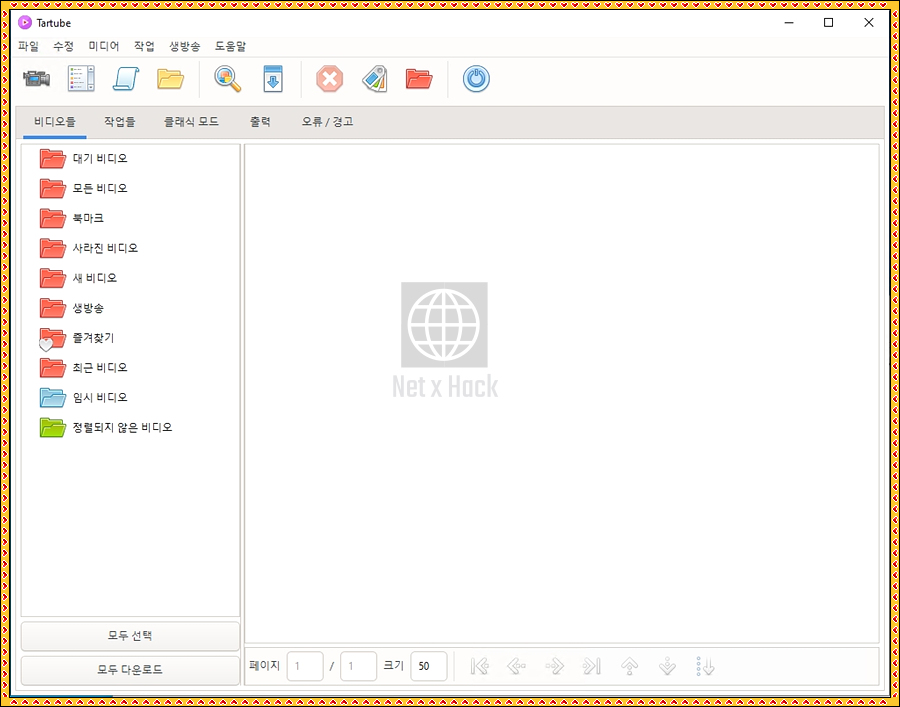Click the current 페이지 number field
This screenshot has width=900, height=707.
click(x=305, y=666)
